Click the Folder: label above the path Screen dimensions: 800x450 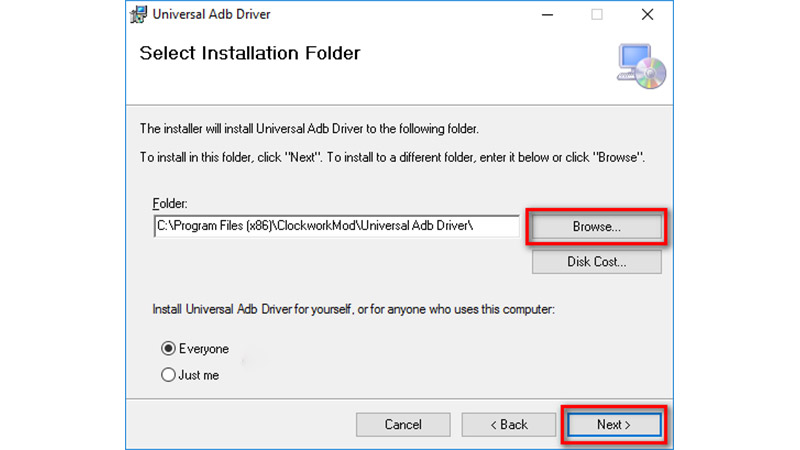point(170,204)
